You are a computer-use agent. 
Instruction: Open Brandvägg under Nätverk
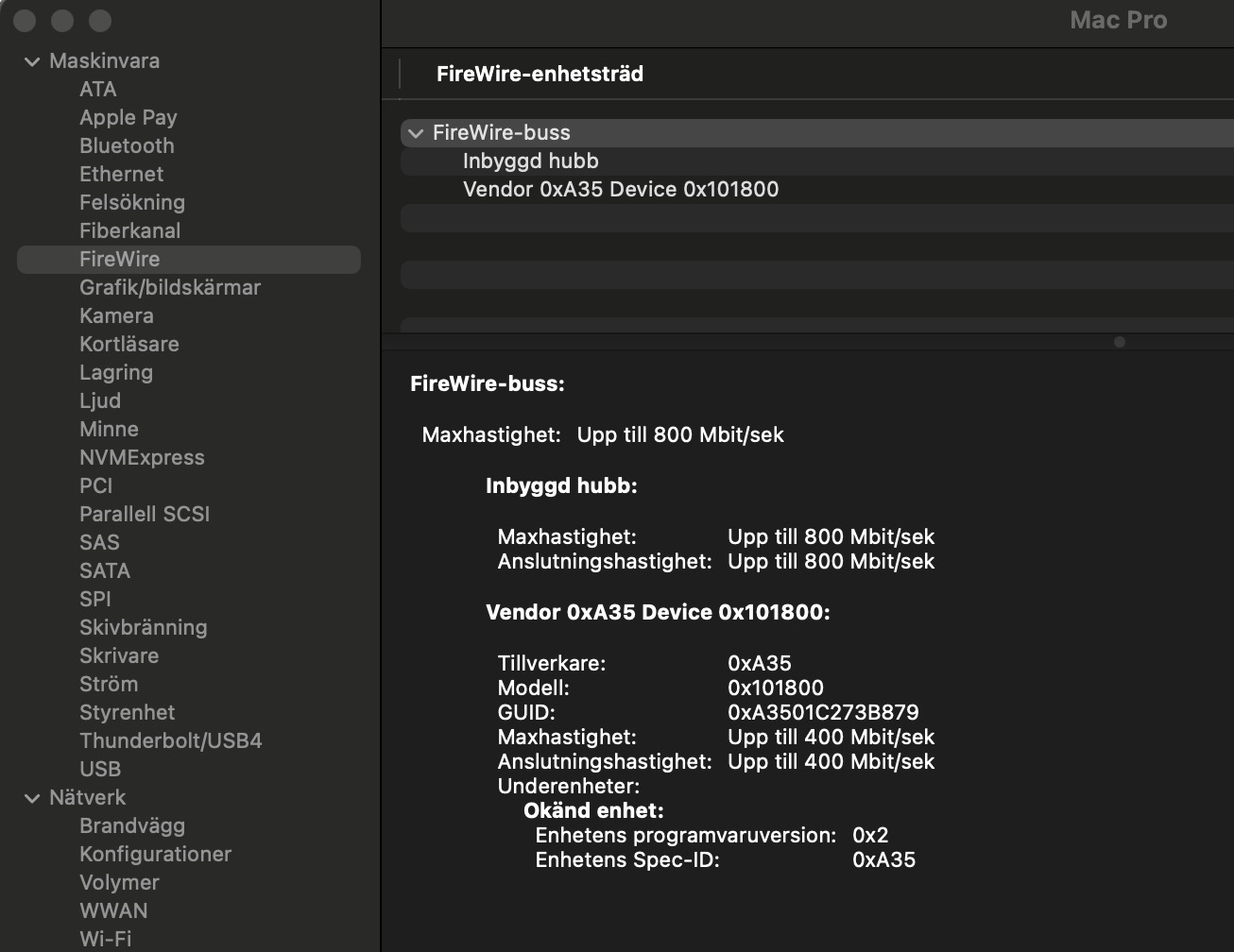click(132, 825)
